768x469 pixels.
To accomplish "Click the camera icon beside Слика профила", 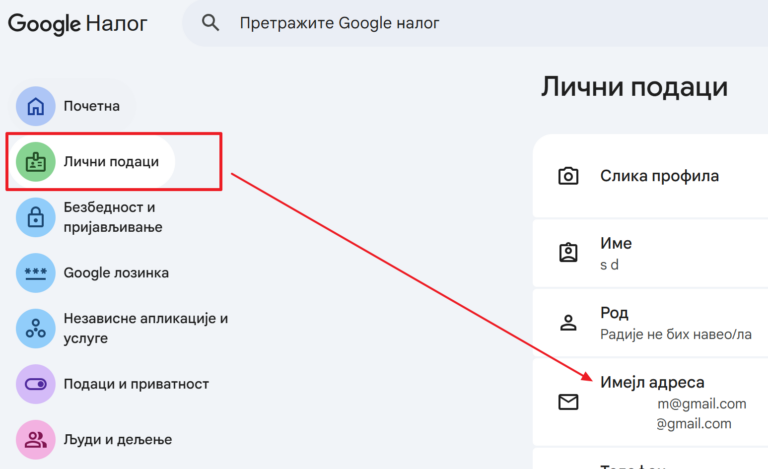I will (x=568, y=176).
